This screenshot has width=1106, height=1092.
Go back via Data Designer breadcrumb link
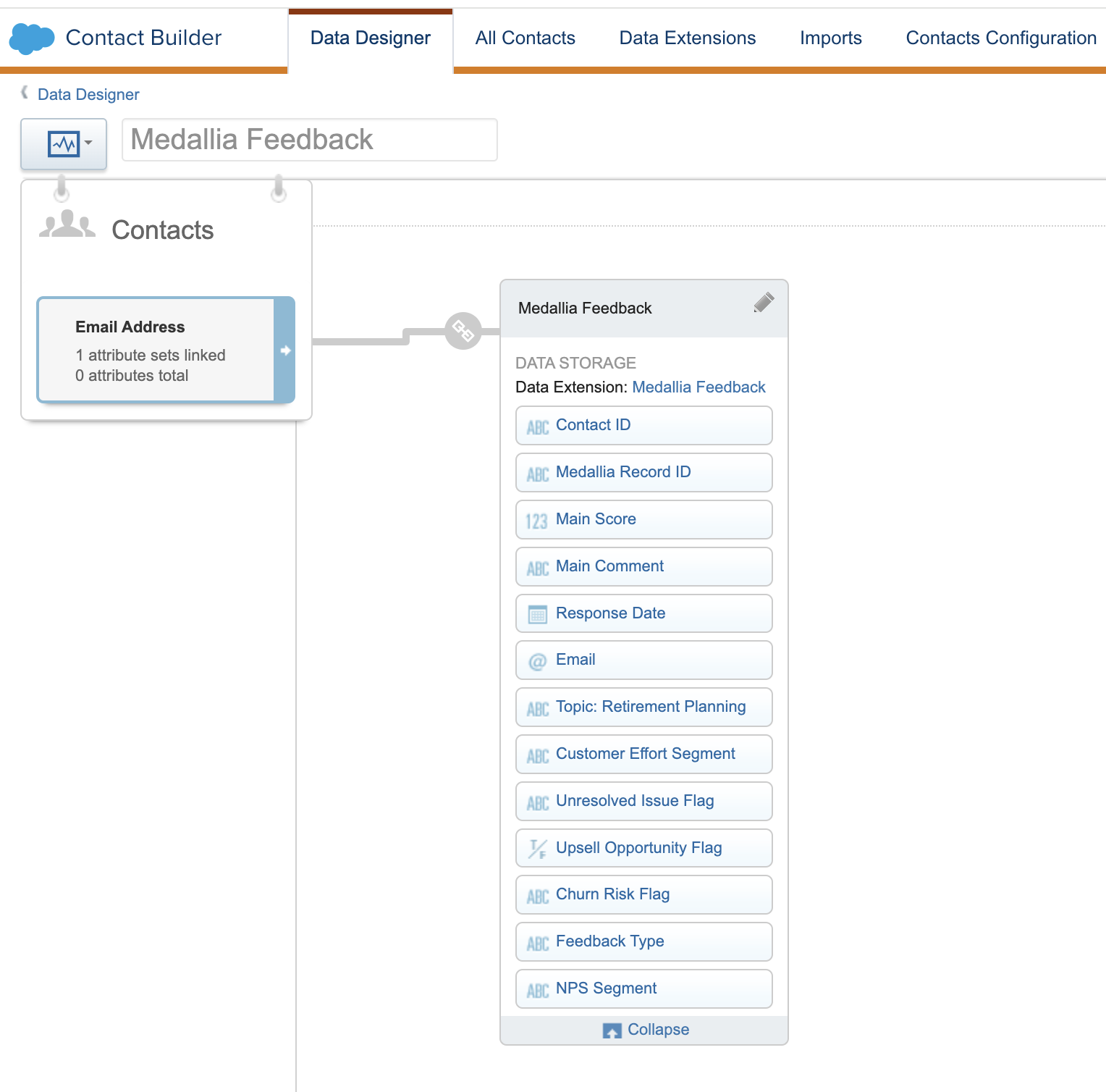click(88, 95)
